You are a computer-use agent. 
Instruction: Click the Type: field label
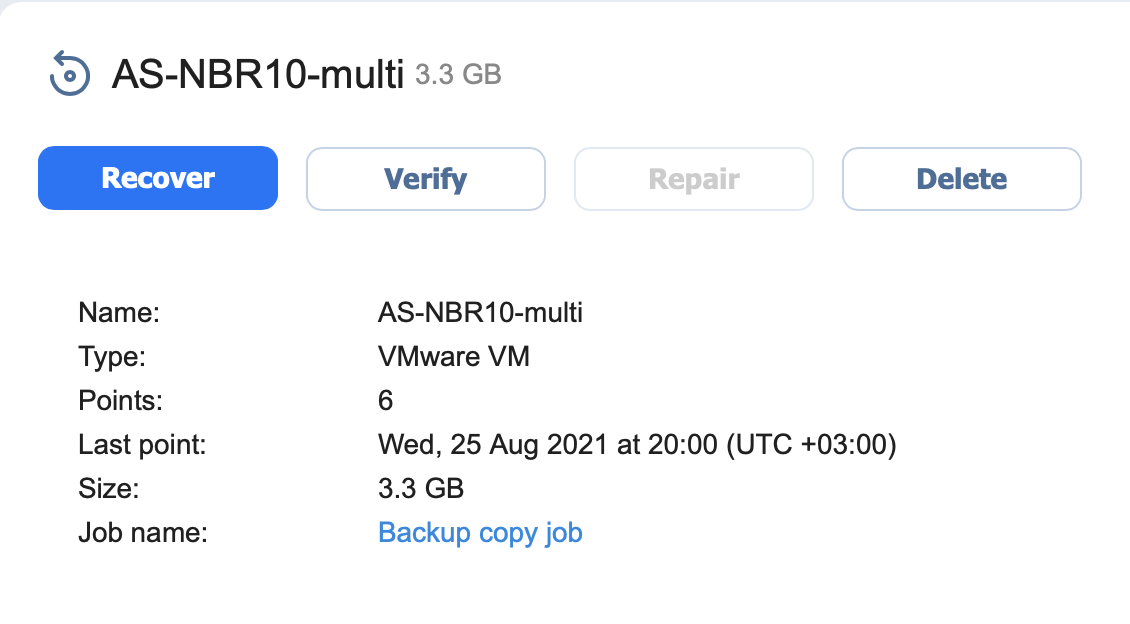tap(112, 357)
